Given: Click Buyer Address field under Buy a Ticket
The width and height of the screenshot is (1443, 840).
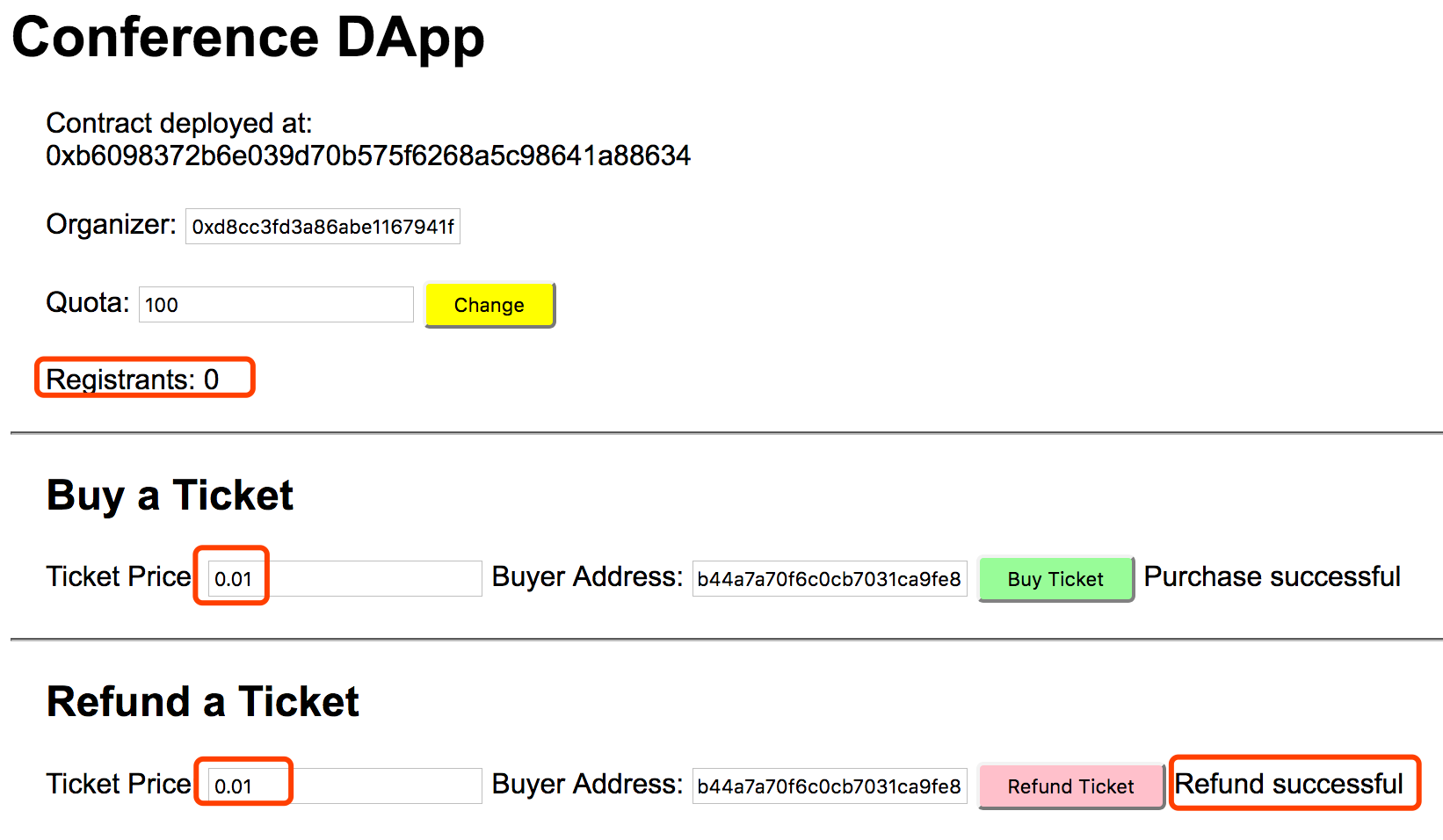Looking at the screenshot, I should 830,579.
